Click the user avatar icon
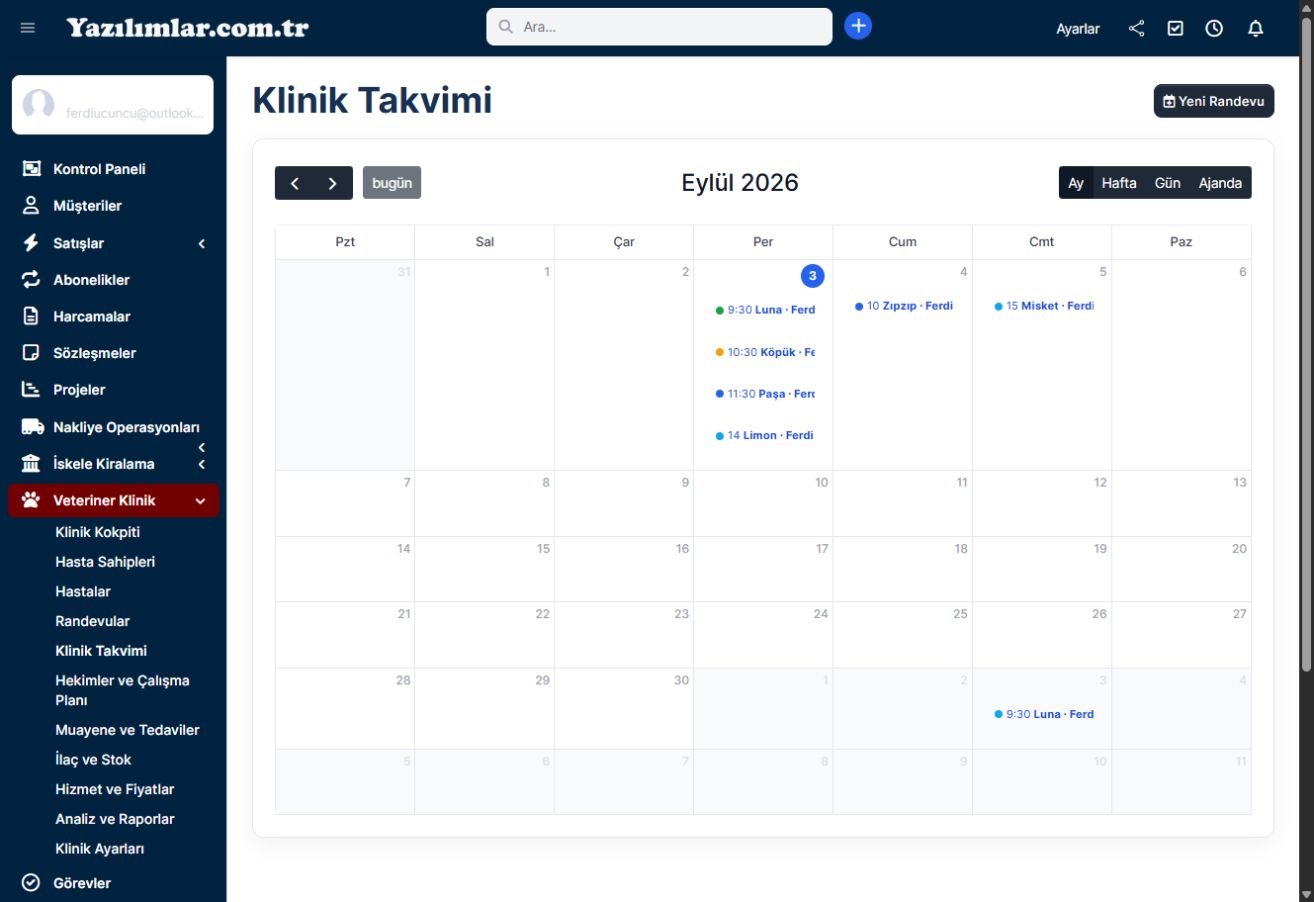The width and height of the screenshot is (1314, 902). point(39,105)
